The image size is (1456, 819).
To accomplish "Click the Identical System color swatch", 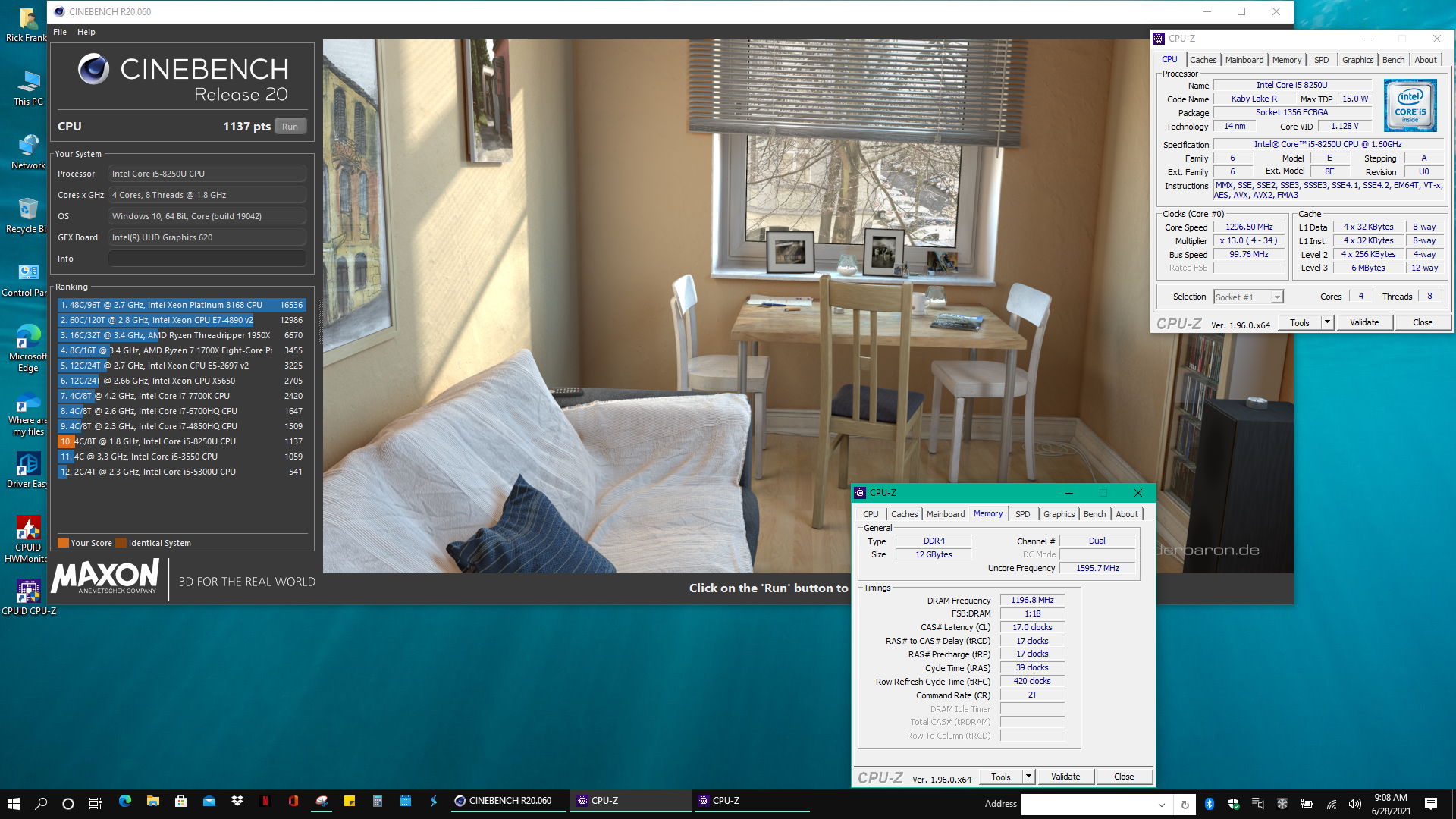I will tap(121, 543).
